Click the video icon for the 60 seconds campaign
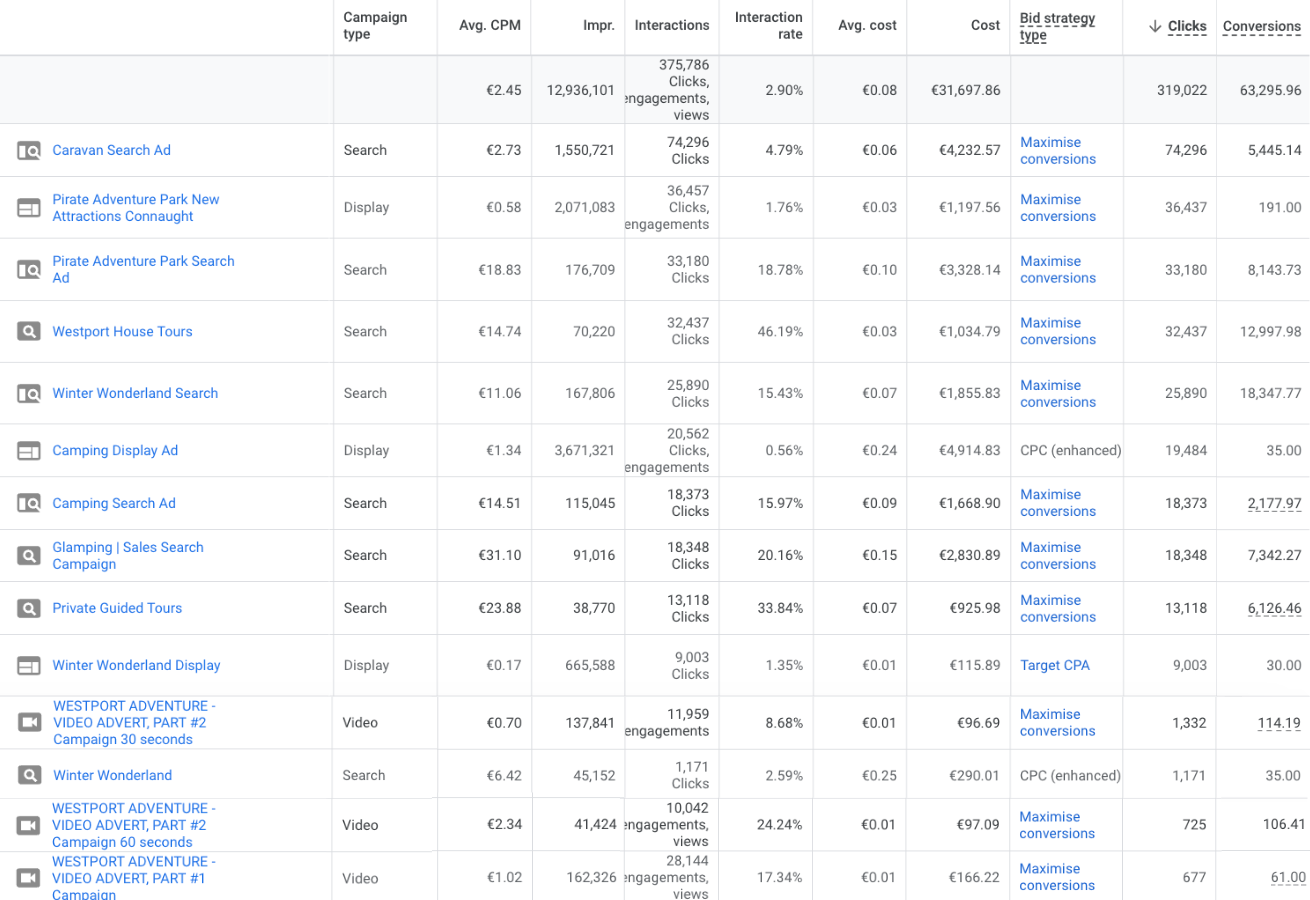1310x900 pixels. pyautogui.click(x=28, y=825)
